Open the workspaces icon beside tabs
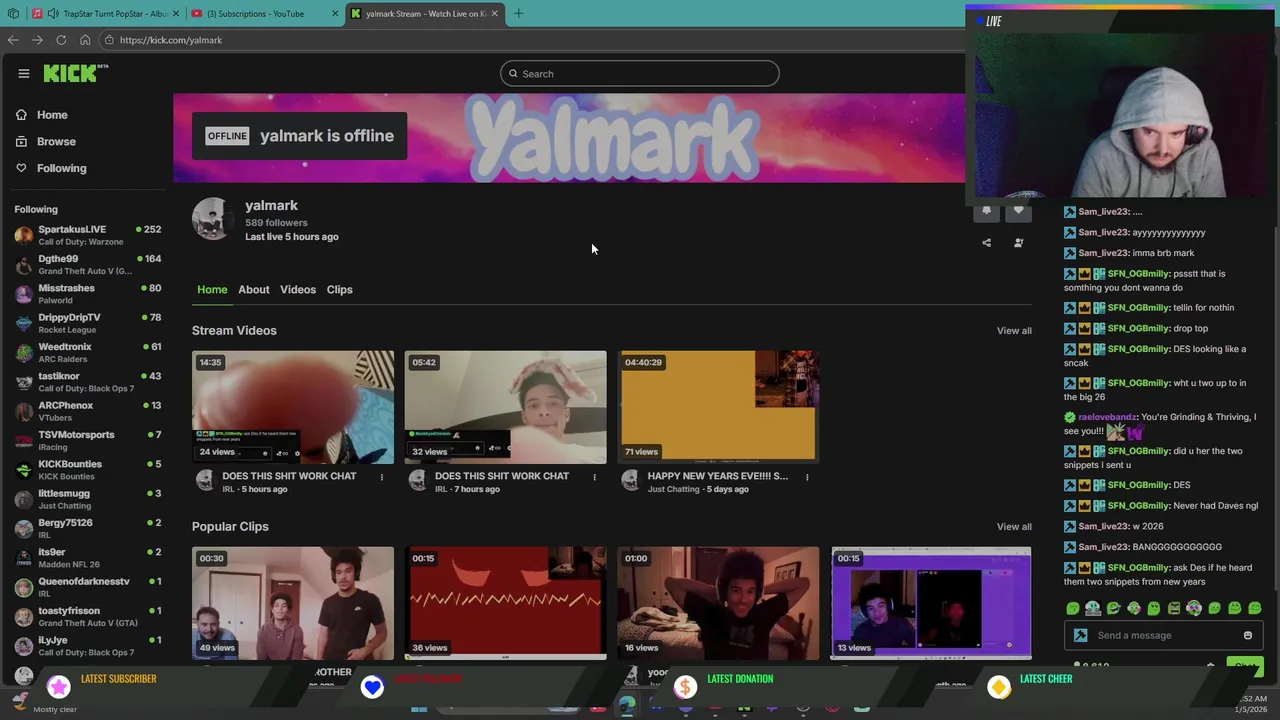Screen dimensions: 1280x720 [x=13, y=14]
